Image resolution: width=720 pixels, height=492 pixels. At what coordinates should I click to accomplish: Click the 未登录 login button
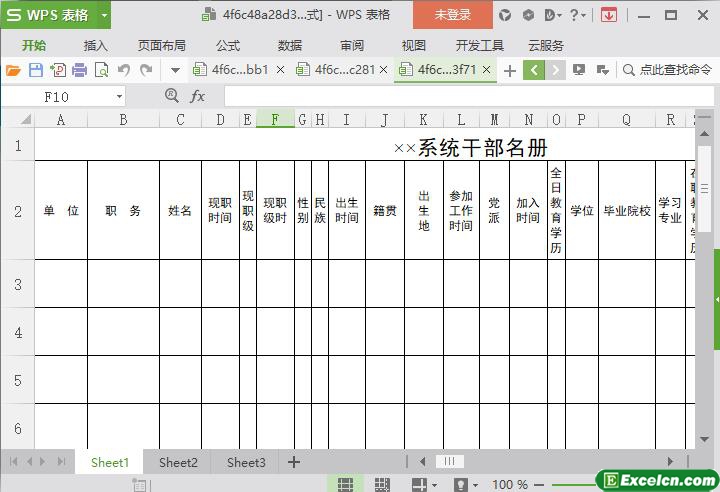point(453,15)
